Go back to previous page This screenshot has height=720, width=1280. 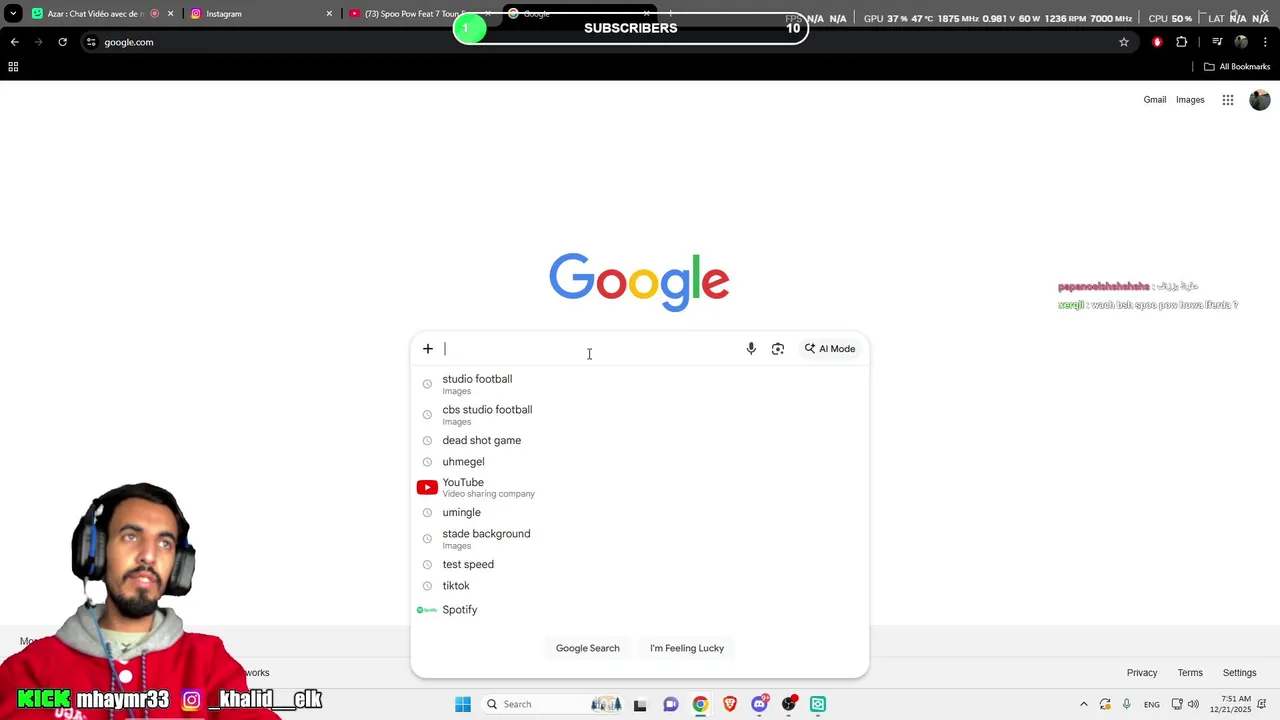[x=14, y=42]
